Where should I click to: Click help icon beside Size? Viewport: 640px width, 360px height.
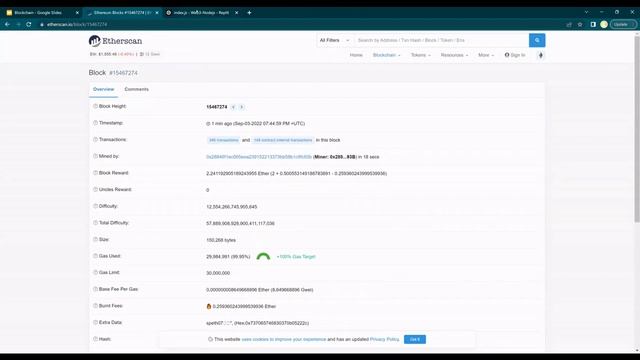[x=96, y=240]
